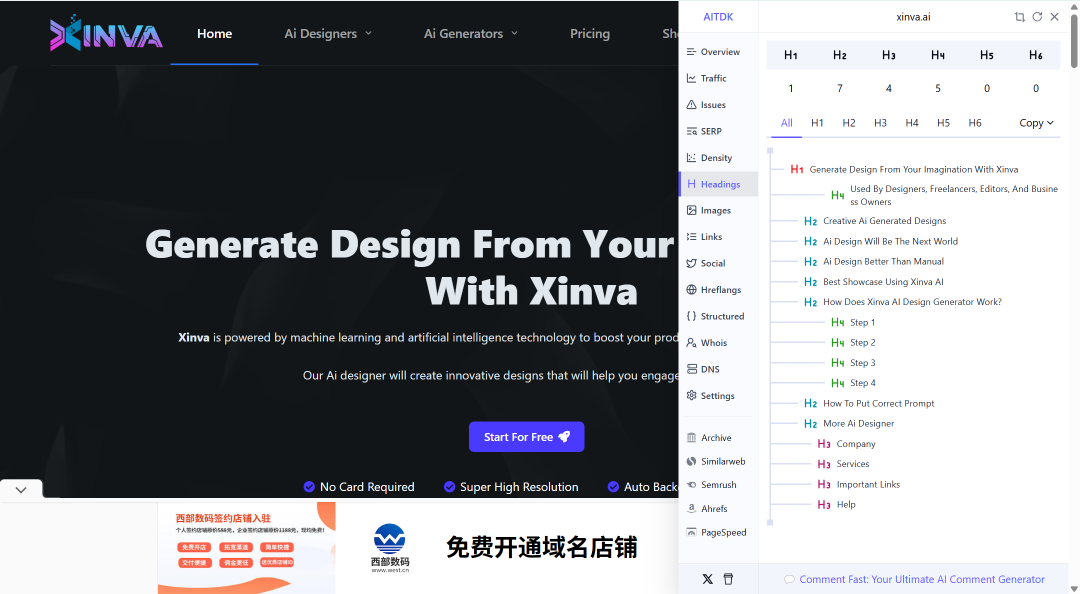Click the Xinva logo
Screen dimensions: 1080x594
pos(106,33)
